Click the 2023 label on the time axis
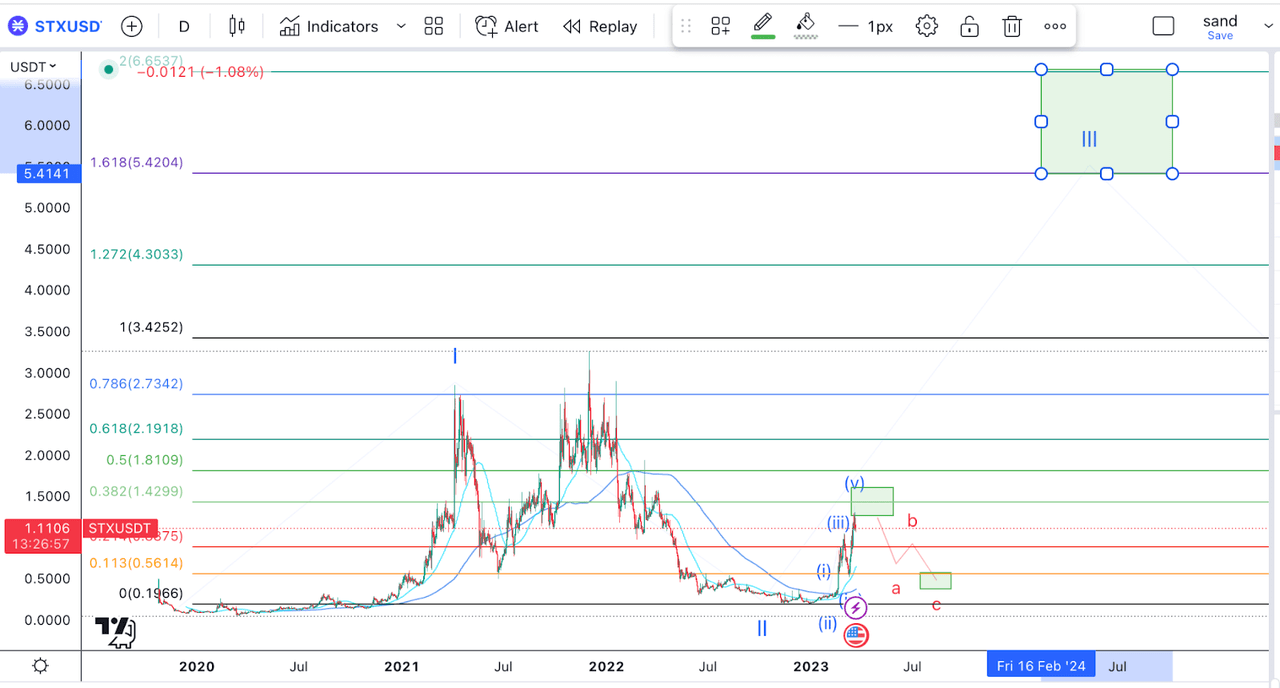1280x688 pixels. pos(811,666)
